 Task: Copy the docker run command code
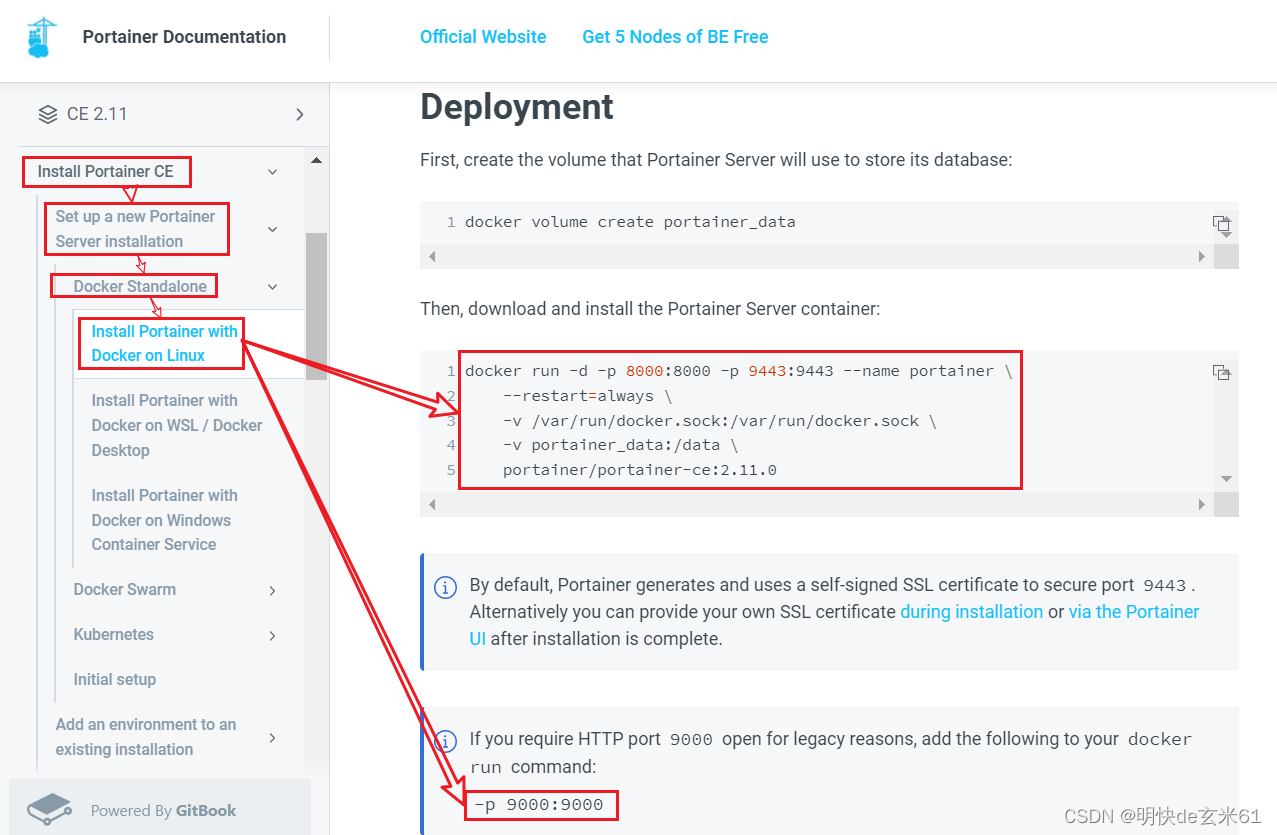click(x=1221, y=372)
